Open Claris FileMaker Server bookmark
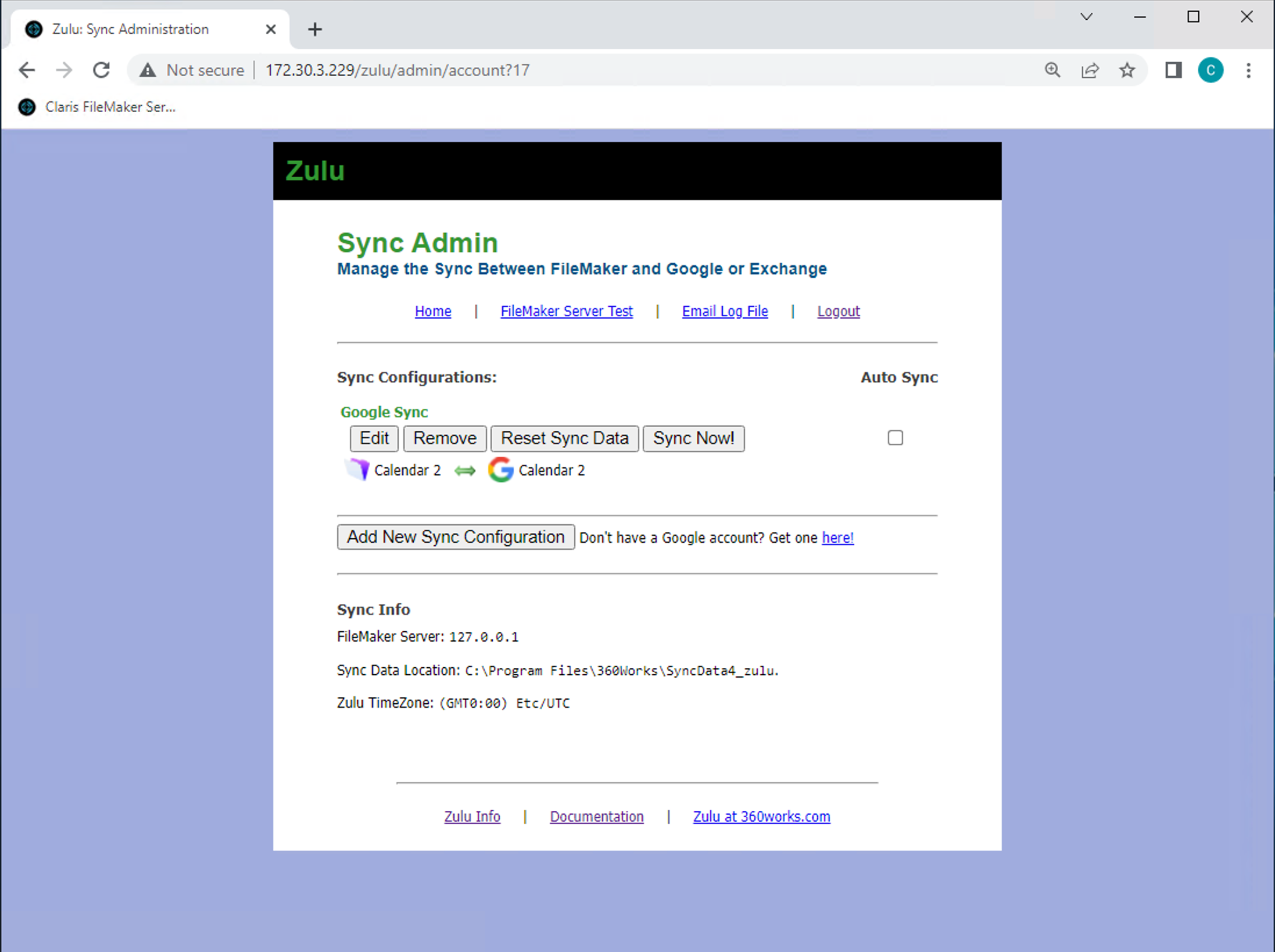The image size is (1275, 952). click(x=97, y=107)
